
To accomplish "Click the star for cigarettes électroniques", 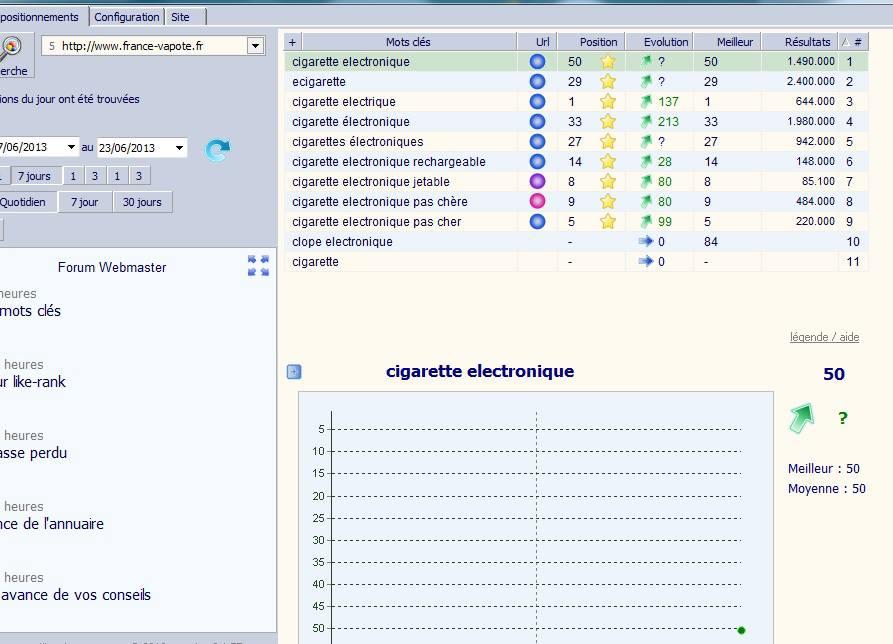I will click(608, 141).
